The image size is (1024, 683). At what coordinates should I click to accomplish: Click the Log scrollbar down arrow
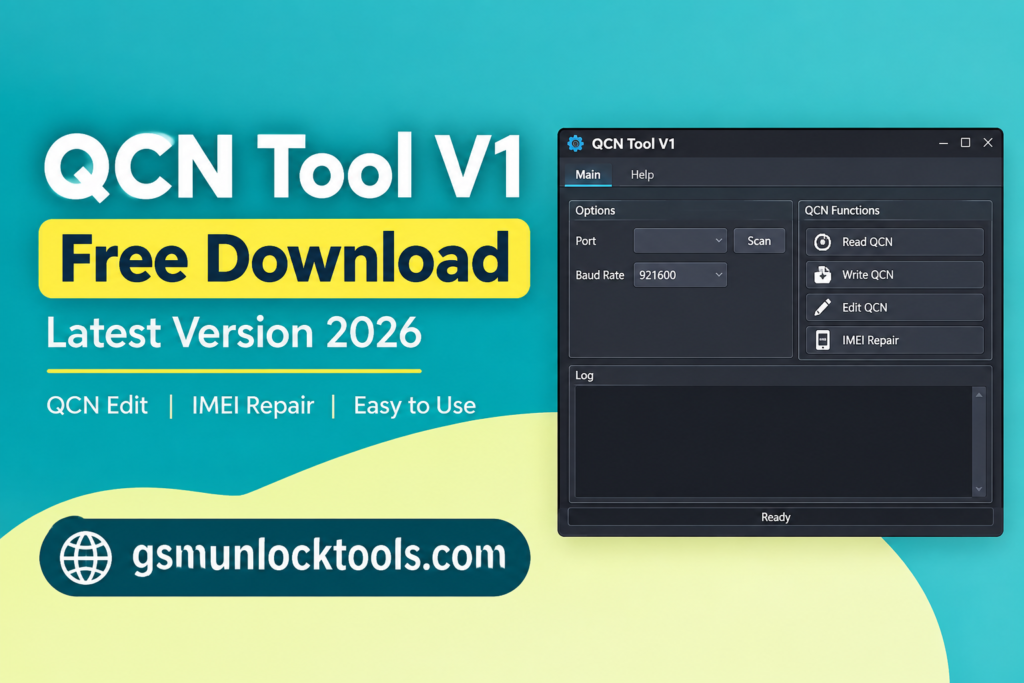978,489
